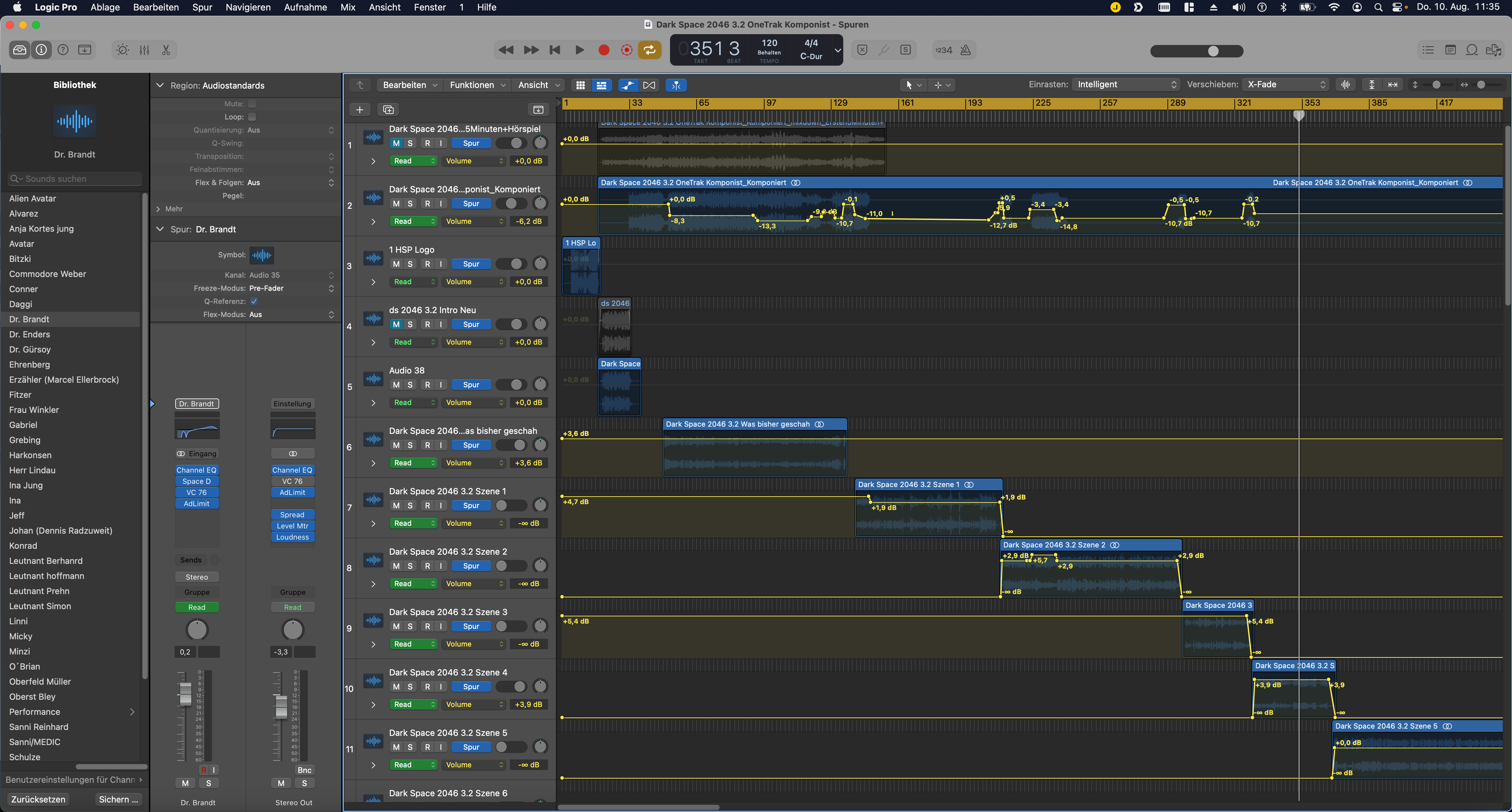Click the Bnc bounce button

pyautogui.click(x=304, y=770)
